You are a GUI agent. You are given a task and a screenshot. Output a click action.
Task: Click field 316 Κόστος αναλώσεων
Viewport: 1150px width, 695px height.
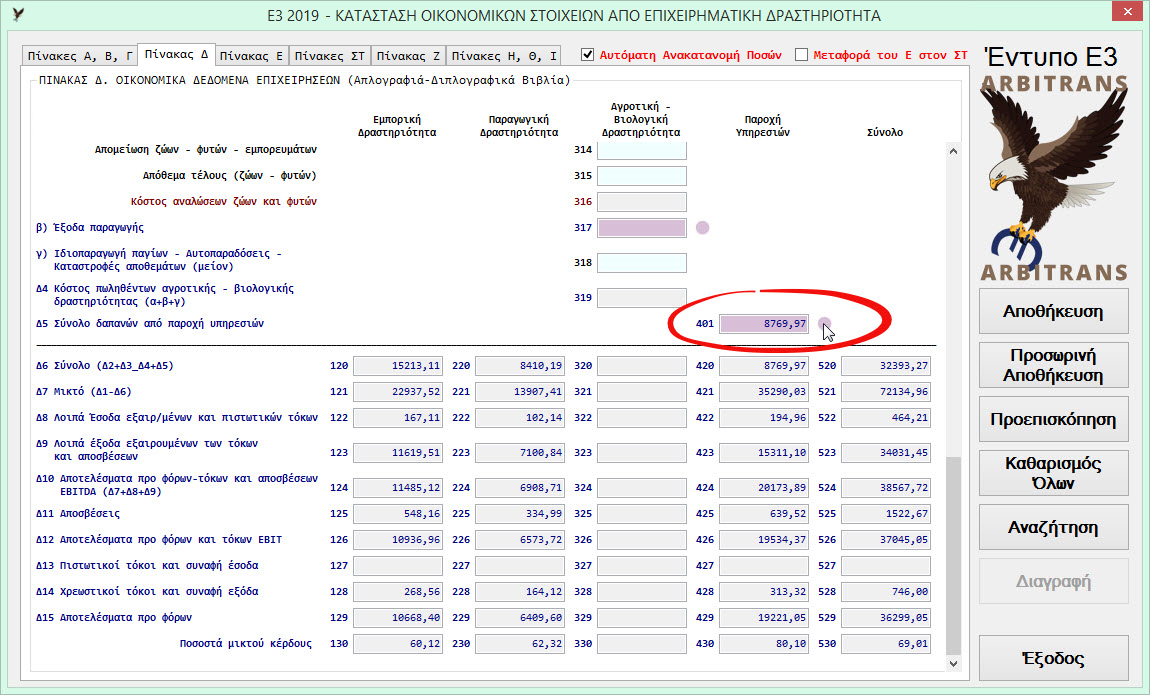coord(642,202)
